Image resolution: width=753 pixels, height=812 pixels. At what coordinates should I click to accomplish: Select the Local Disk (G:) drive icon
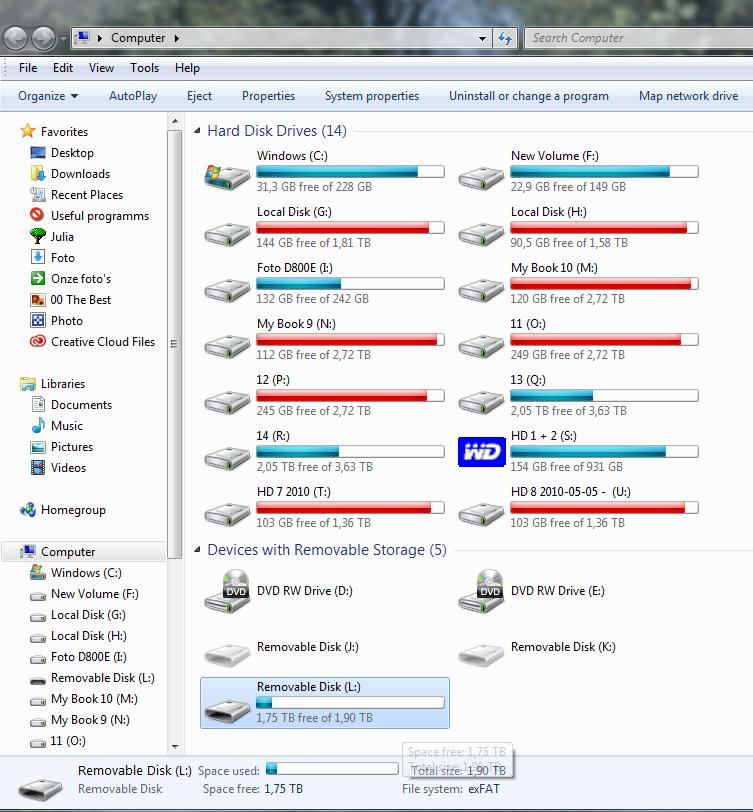(227, 234)
